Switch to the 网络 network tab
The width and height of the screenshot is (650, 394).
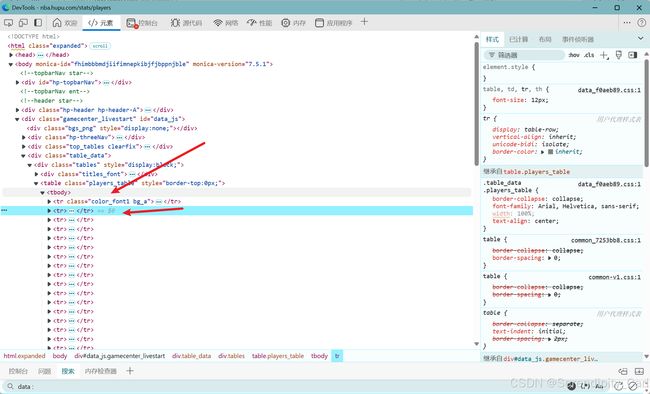coord(226,23)
